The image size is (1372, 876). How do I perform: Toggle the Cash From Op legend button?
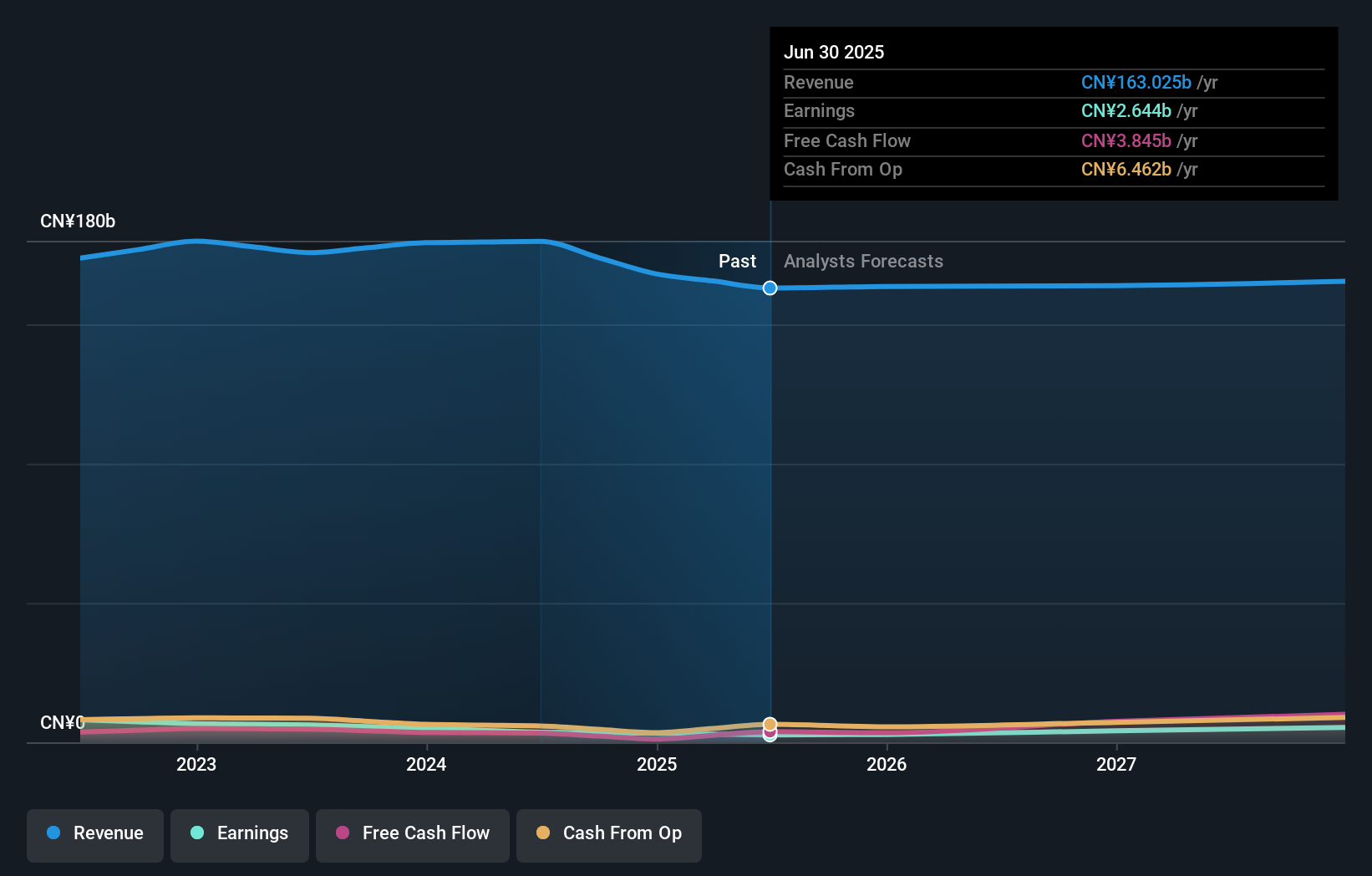click(x=609, y=835)
